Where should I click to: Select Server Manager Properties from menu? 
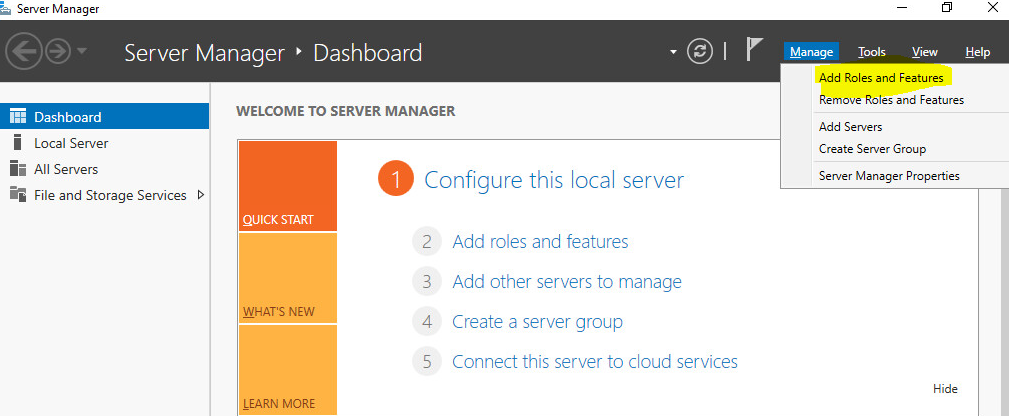click(x=888, y=176)
